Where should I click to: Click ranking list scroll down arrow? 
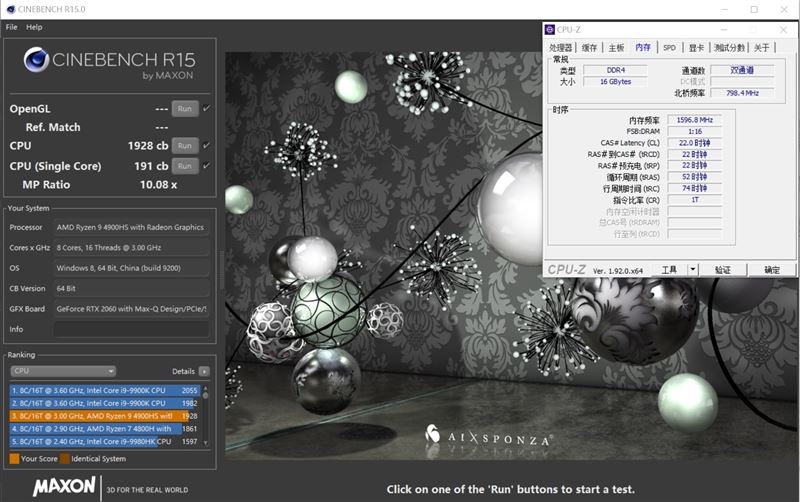point(206,443)
